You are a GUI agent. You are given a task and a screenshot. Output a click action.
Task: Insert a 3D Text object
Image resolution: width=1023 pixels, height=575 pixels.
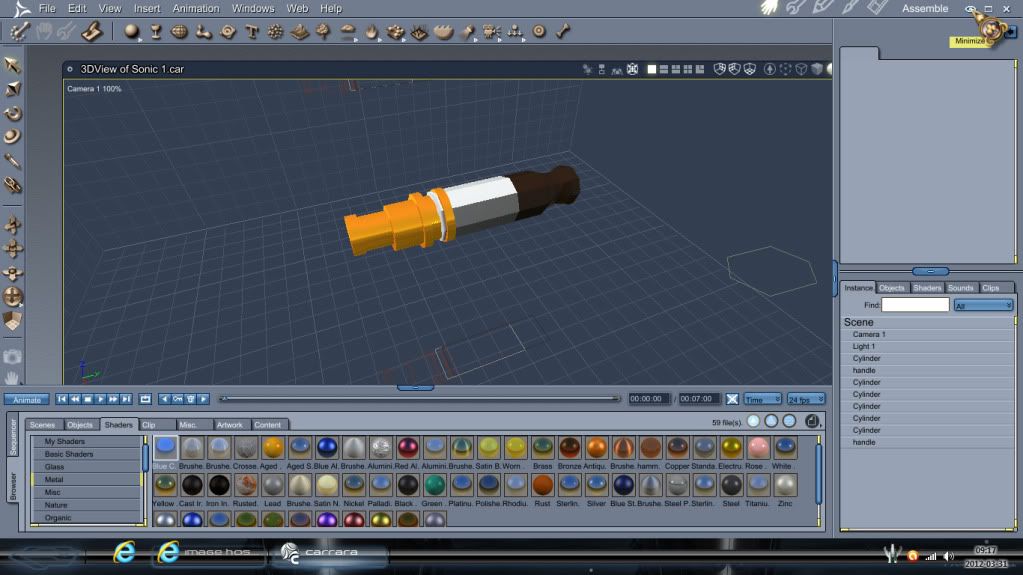(252, 31)
